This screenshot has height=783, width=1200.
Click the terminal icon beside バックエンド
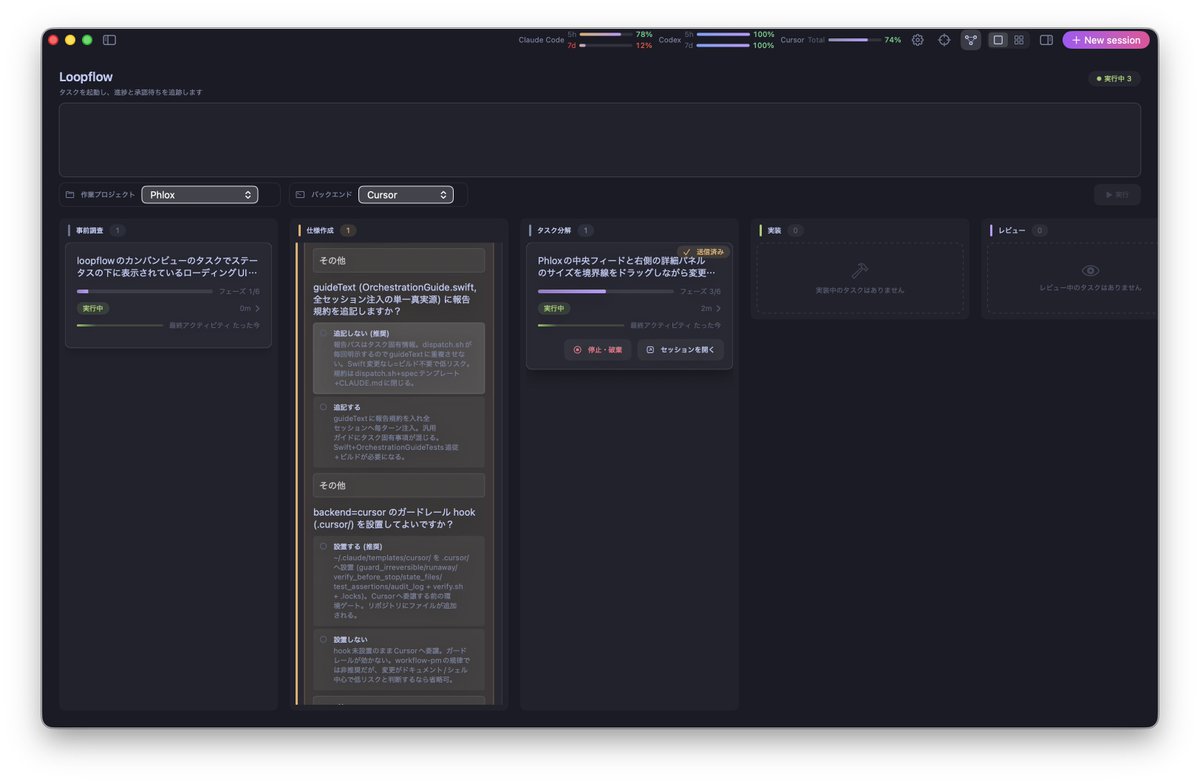[x=300, y=195]
